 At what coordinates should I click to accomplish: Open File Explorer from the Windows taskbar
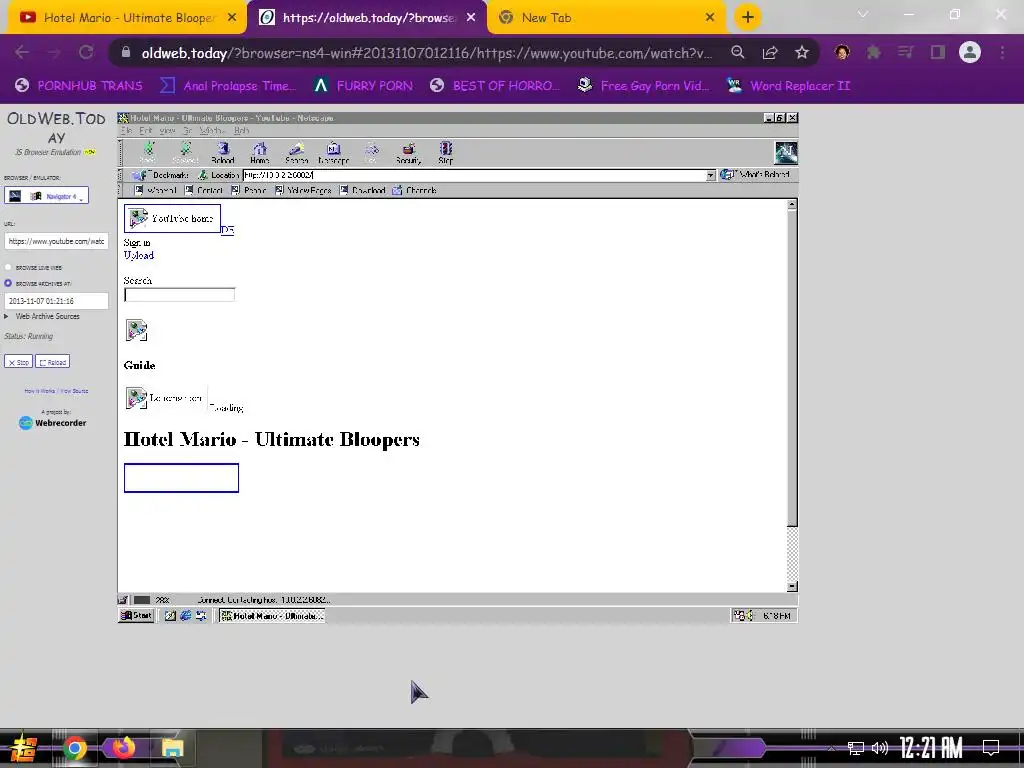coord(172,748)
